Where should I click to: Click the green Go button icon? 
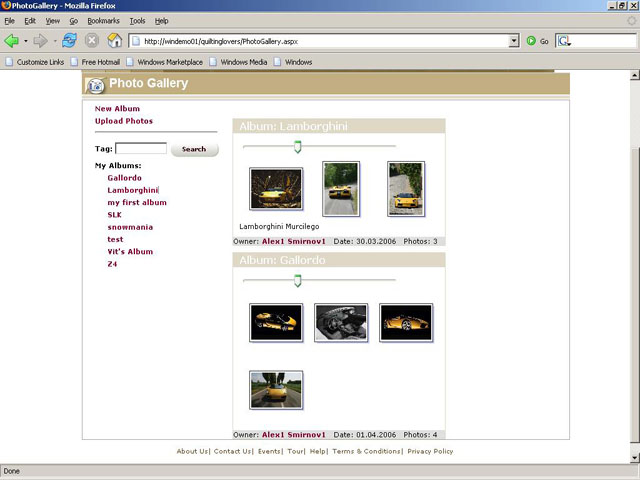531,41
